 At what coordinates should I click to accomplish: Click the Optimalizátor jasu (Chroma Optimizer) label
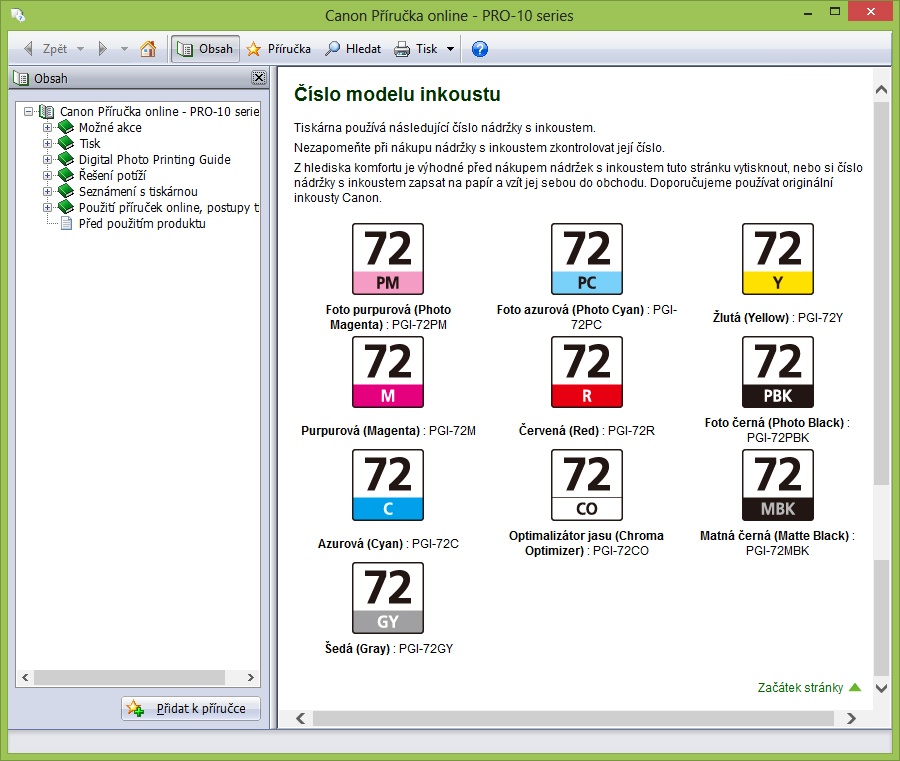[x=587, y=543]
